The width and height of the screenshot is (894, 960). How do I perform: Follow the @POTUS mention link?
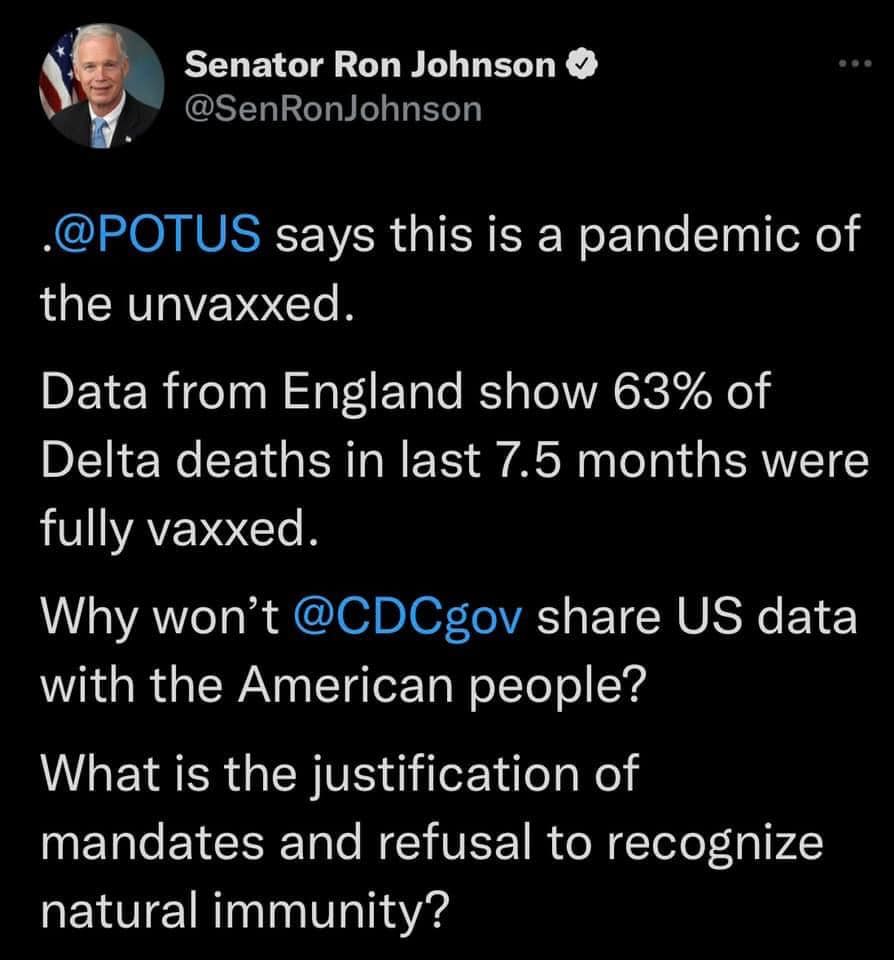152,238
